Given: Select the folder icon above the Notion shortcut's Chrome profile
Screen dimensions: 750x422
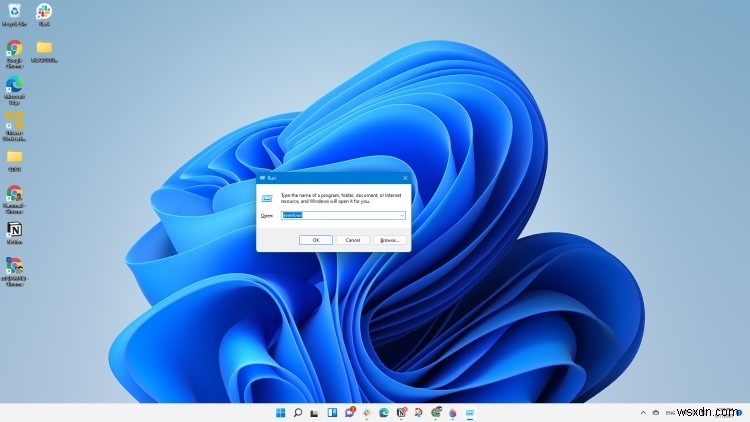Looking at the screenshot, I should click(14, 160).
